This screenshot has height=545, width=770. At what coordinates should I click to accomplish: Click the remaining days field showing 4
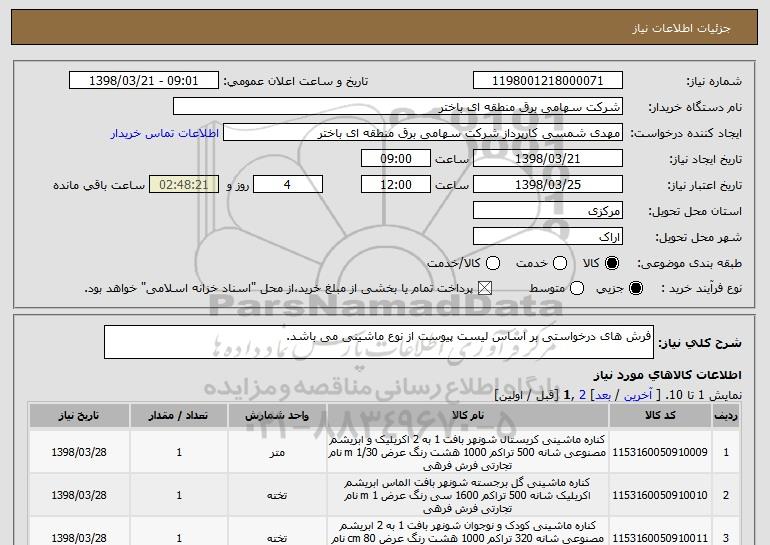coord(288,185)
